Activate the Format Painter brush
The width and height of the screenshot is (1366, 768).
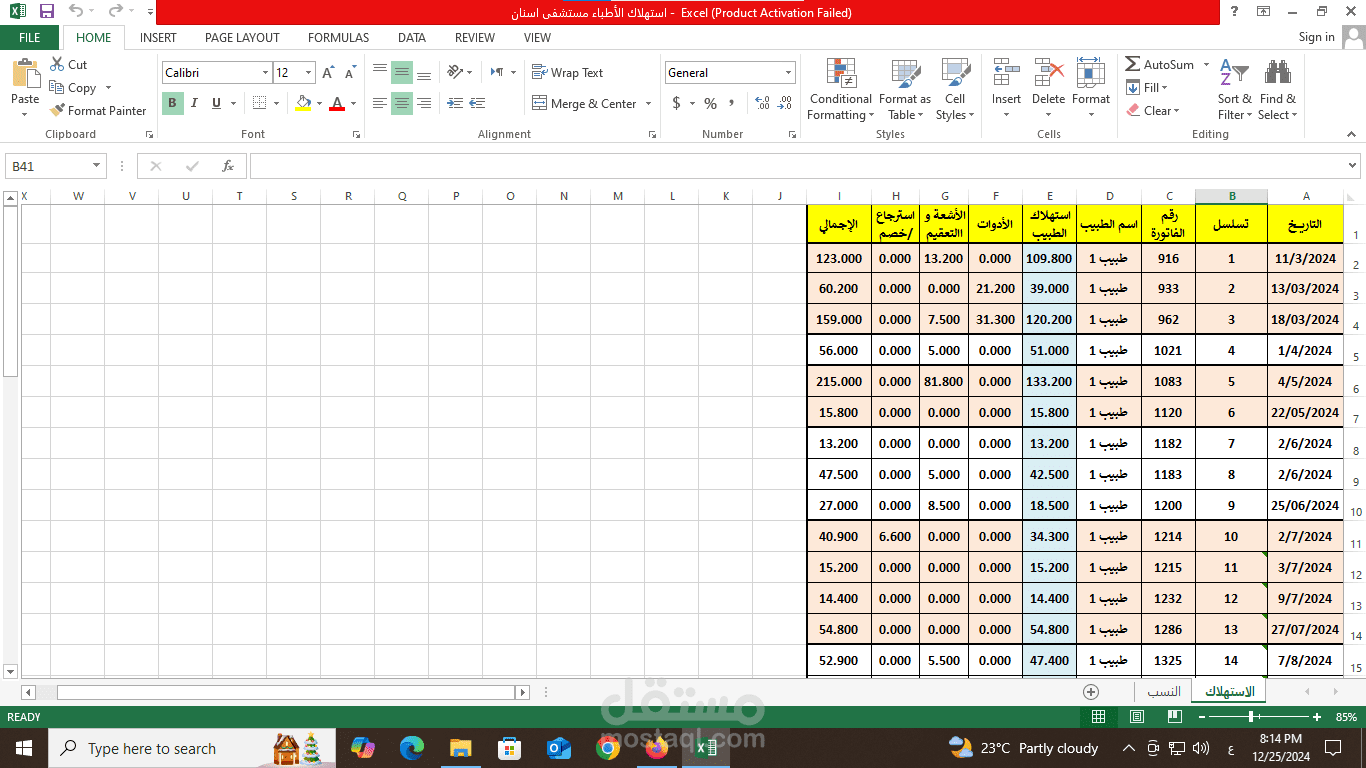point(98,111)
